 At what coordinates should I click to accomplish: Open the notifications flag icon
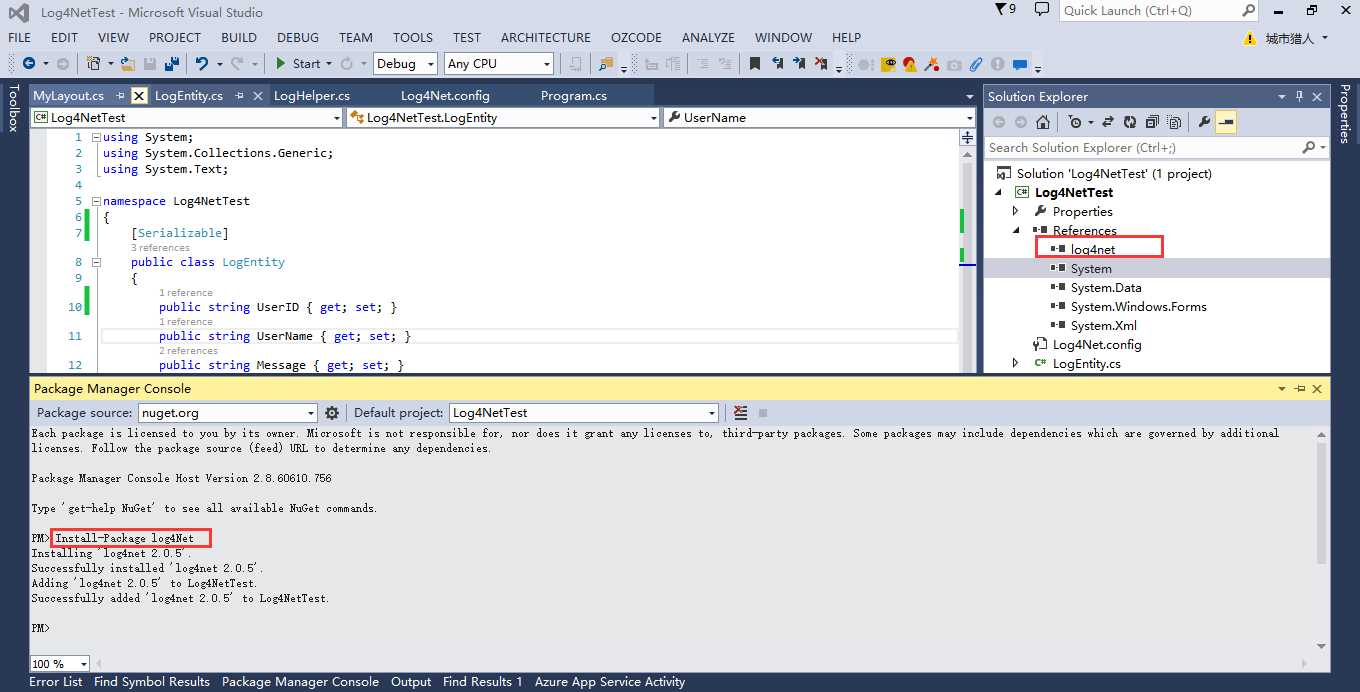tap(1005, 9)
